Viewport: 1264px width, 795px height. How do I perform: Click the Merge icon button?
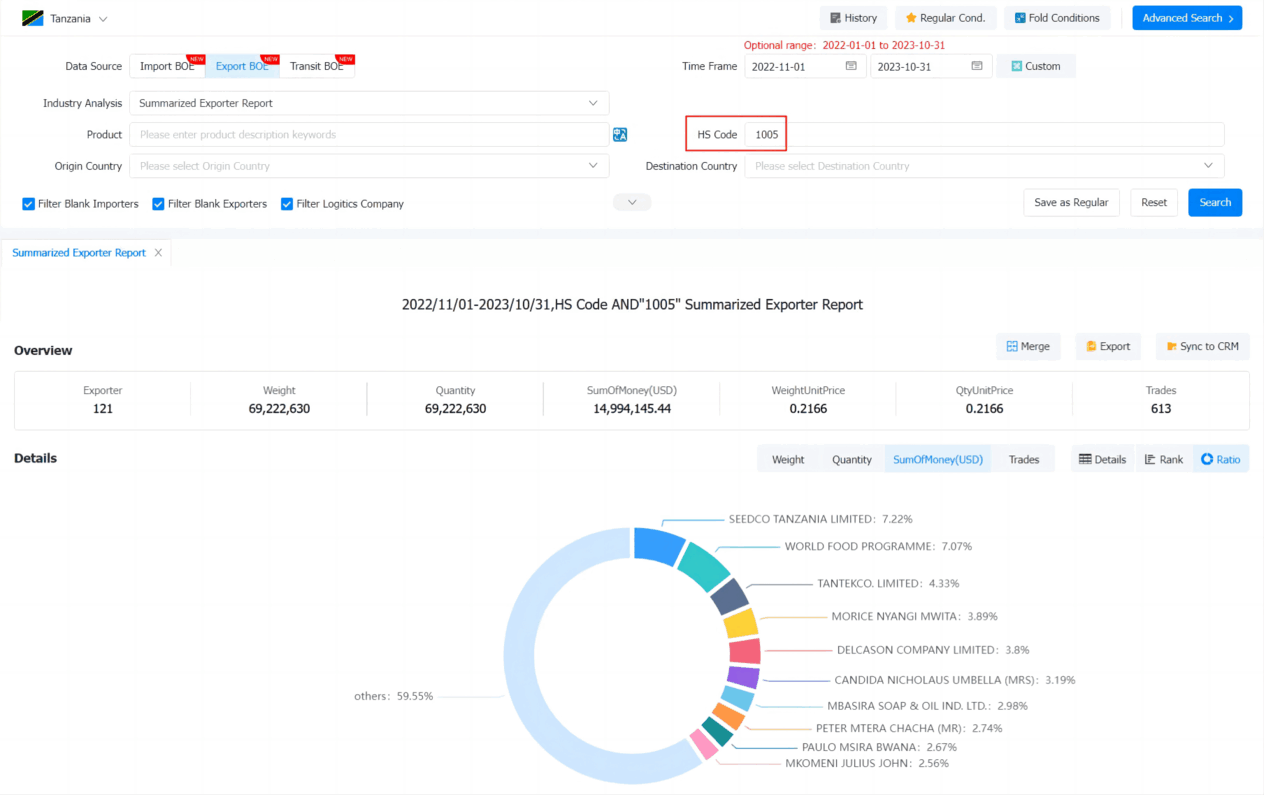[1028, 346]
